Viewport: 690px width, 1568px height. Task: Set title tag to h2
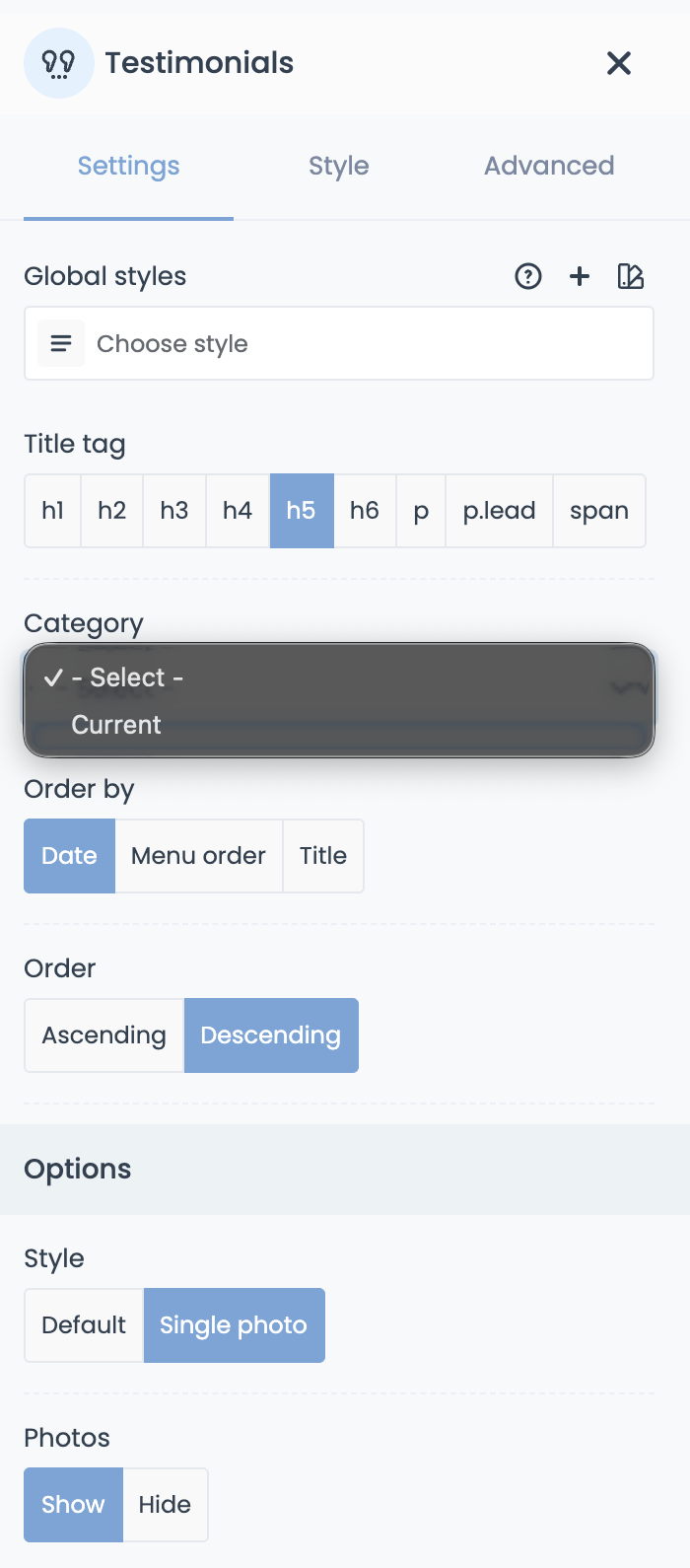pyautogui.click(x=112, y=511)
